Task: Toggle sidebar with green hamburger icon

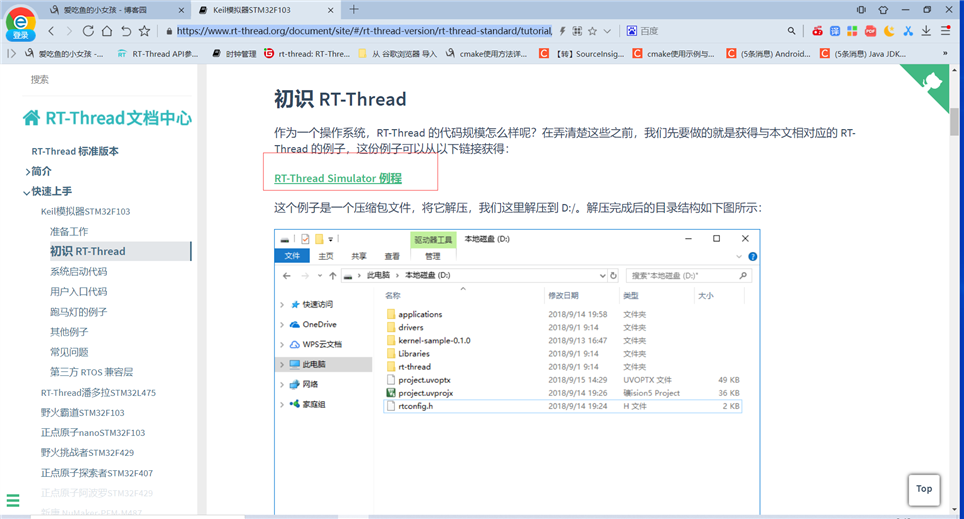Action: [x=13, y=500]
